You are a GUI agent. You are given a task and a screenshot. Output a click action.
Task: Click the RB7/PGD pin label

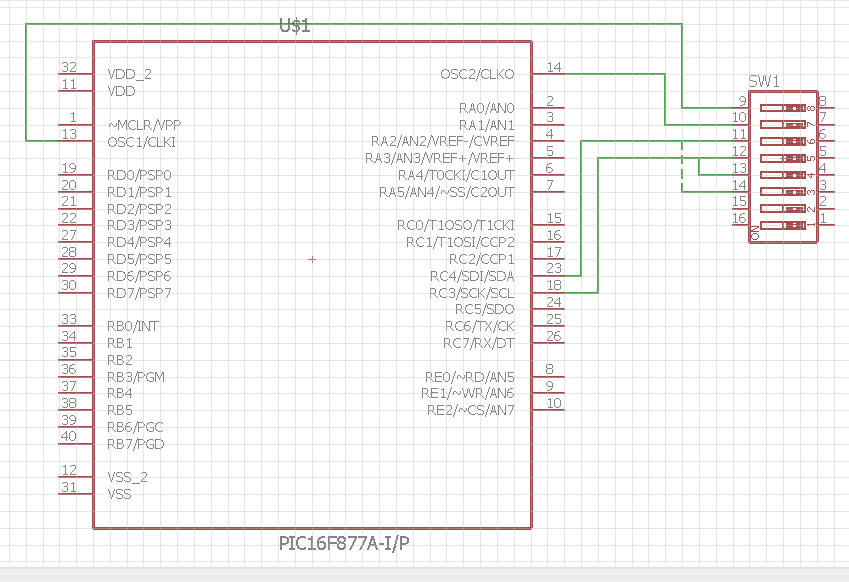135,444
